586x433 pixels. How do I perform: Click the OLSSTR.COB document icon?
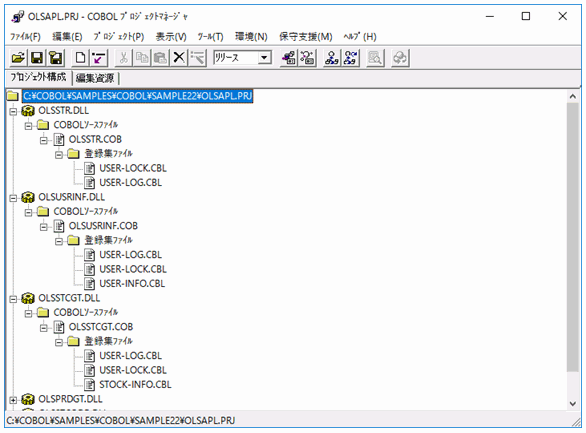click(x=59, y=140)
